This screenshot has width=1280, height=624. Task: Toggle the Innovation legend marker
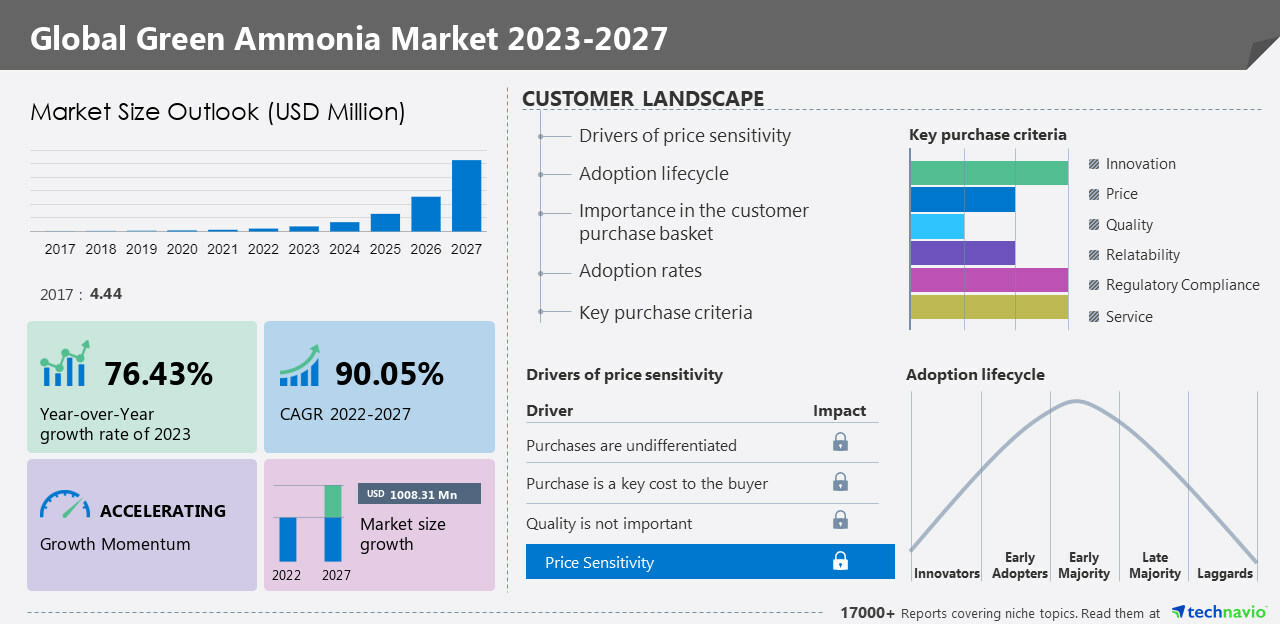[x=1094, y=164]
